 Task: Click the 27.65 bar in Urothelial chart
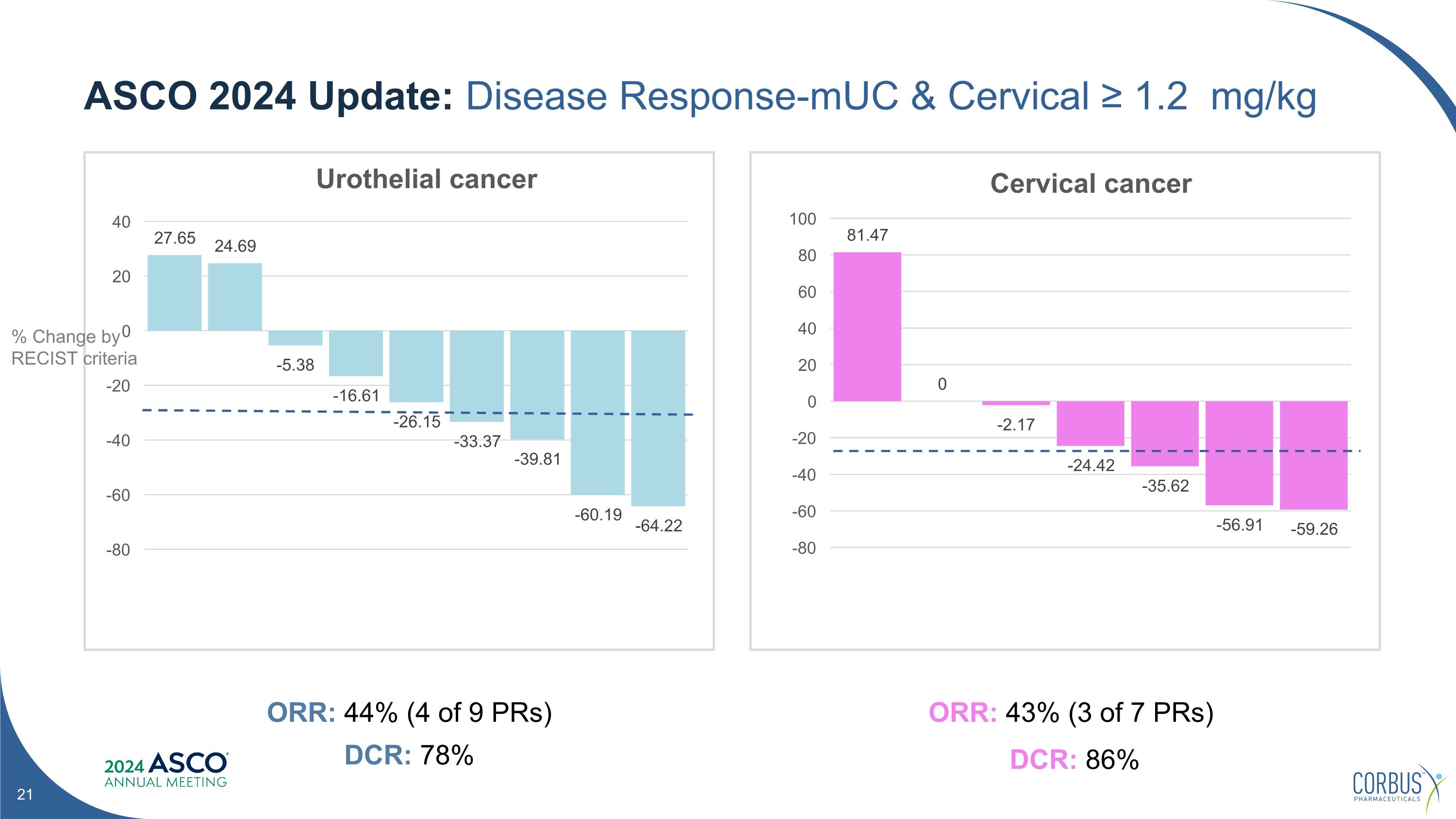tap(174, 293)
